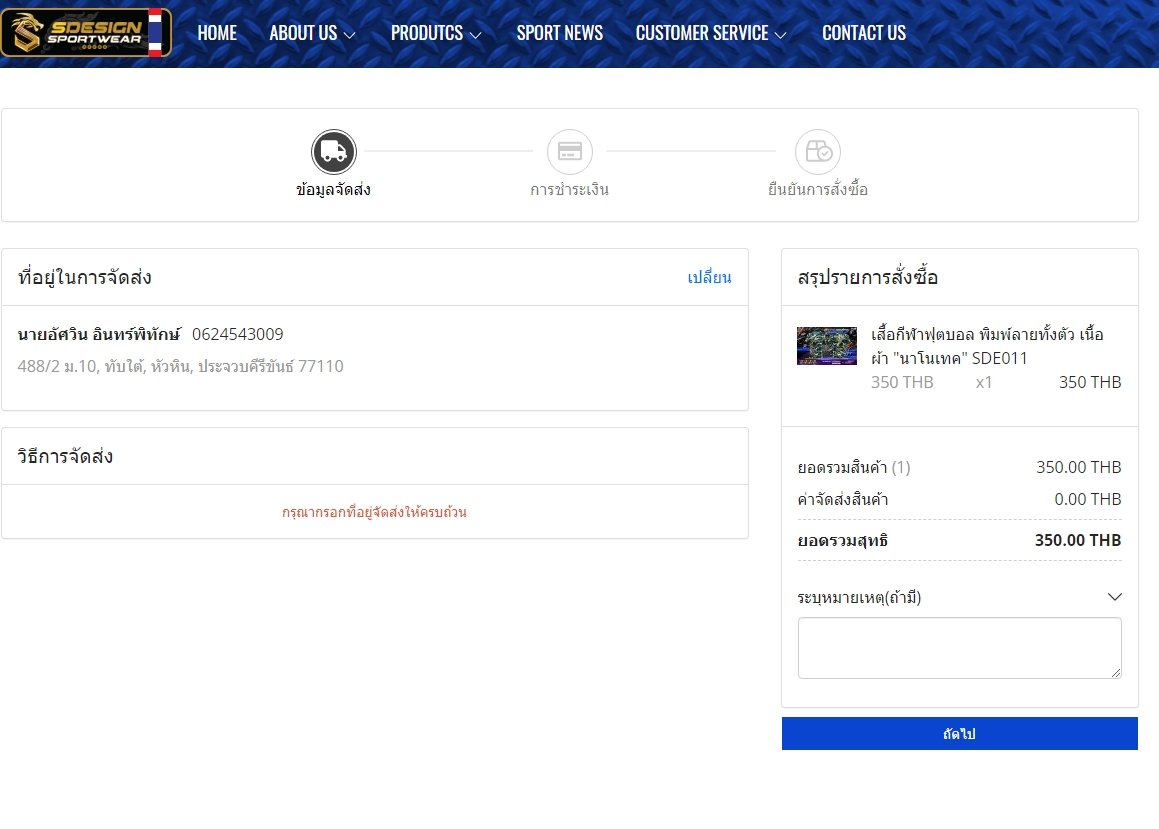Navigate to CONTACT US

[863, 33]
